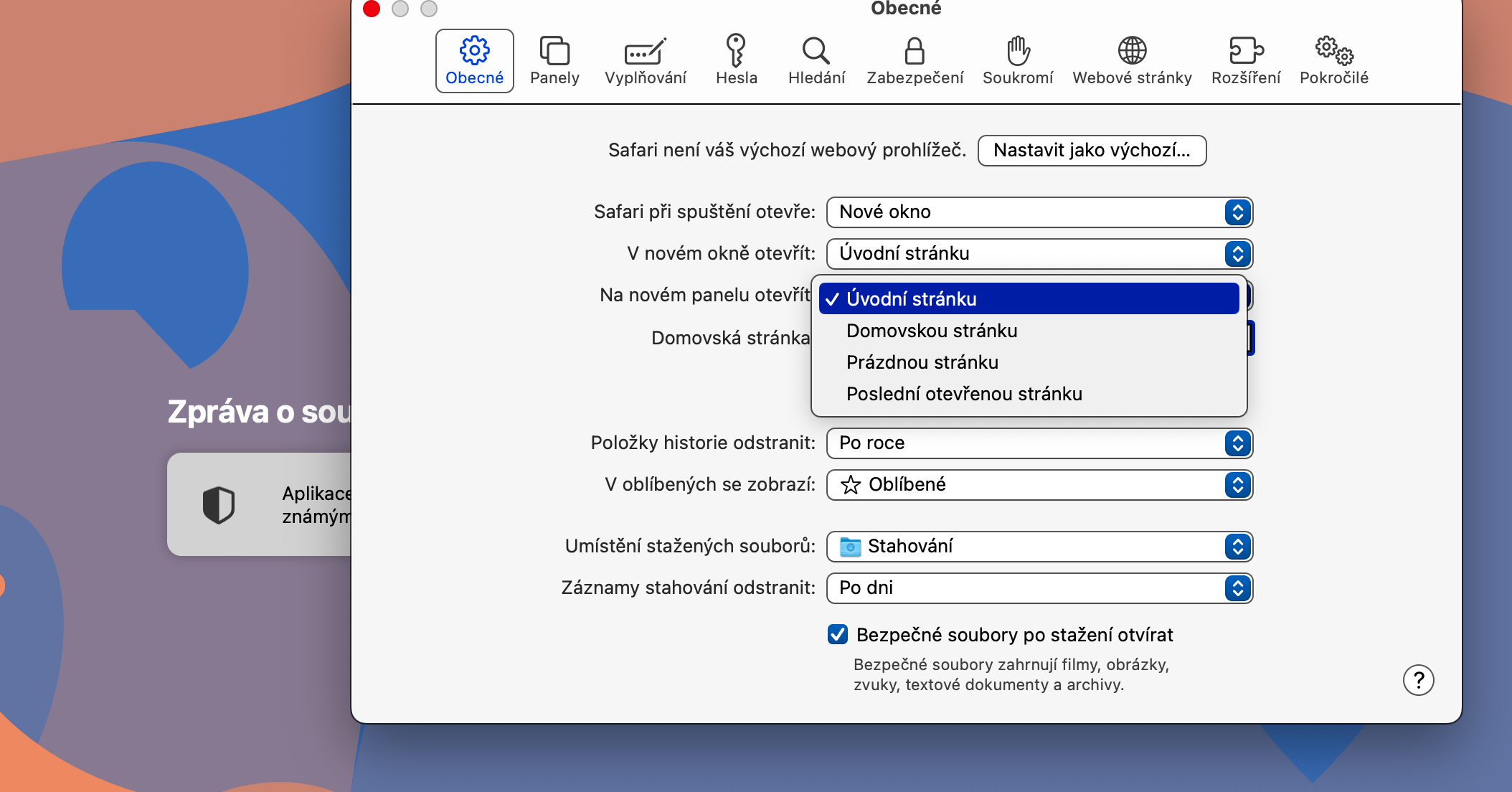Choose Prázdnou stránku from the menu
1512x792 pixels.
922,362
